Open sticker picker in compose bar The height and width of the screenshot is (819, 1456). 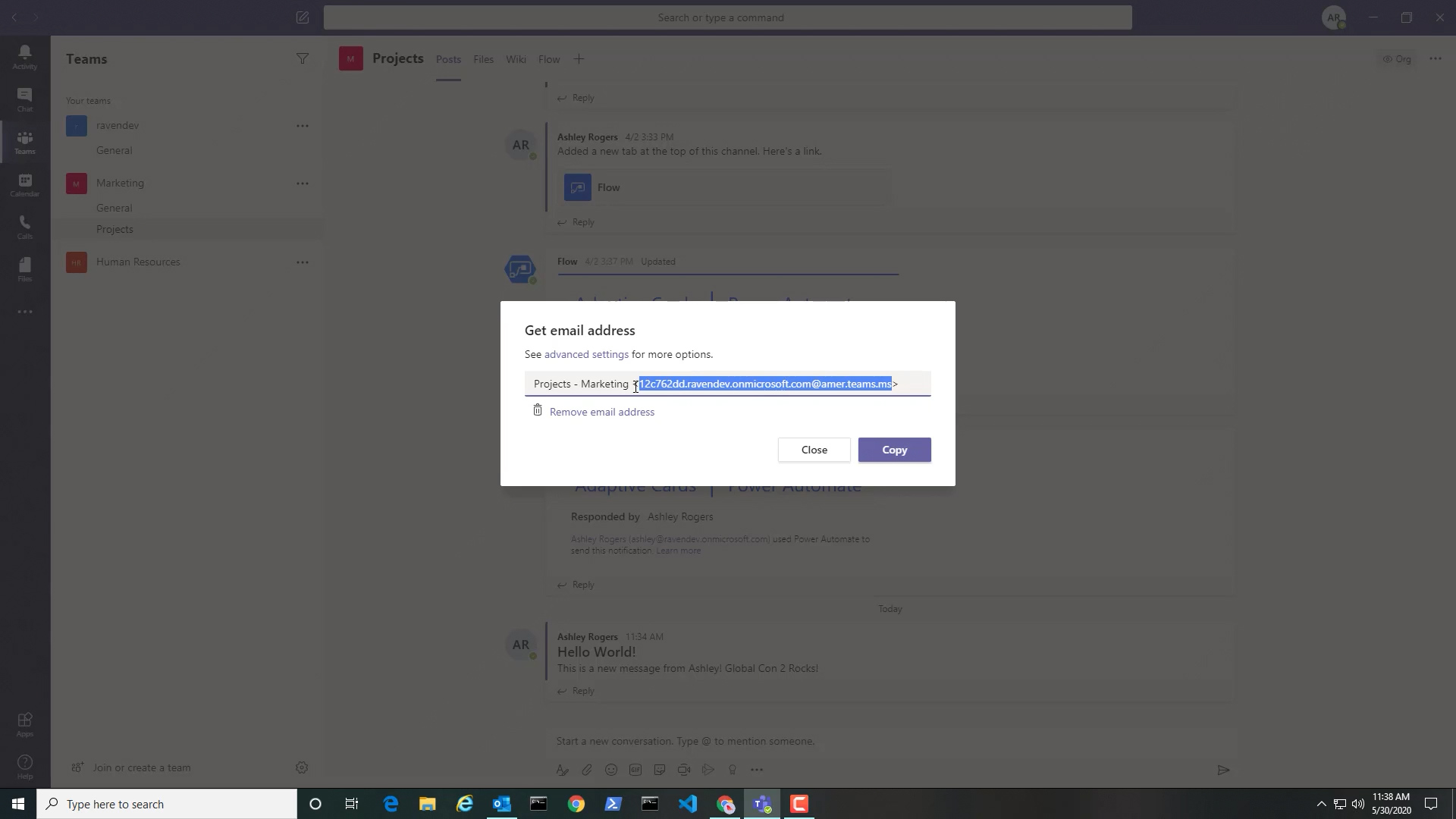tap(660, 770)
